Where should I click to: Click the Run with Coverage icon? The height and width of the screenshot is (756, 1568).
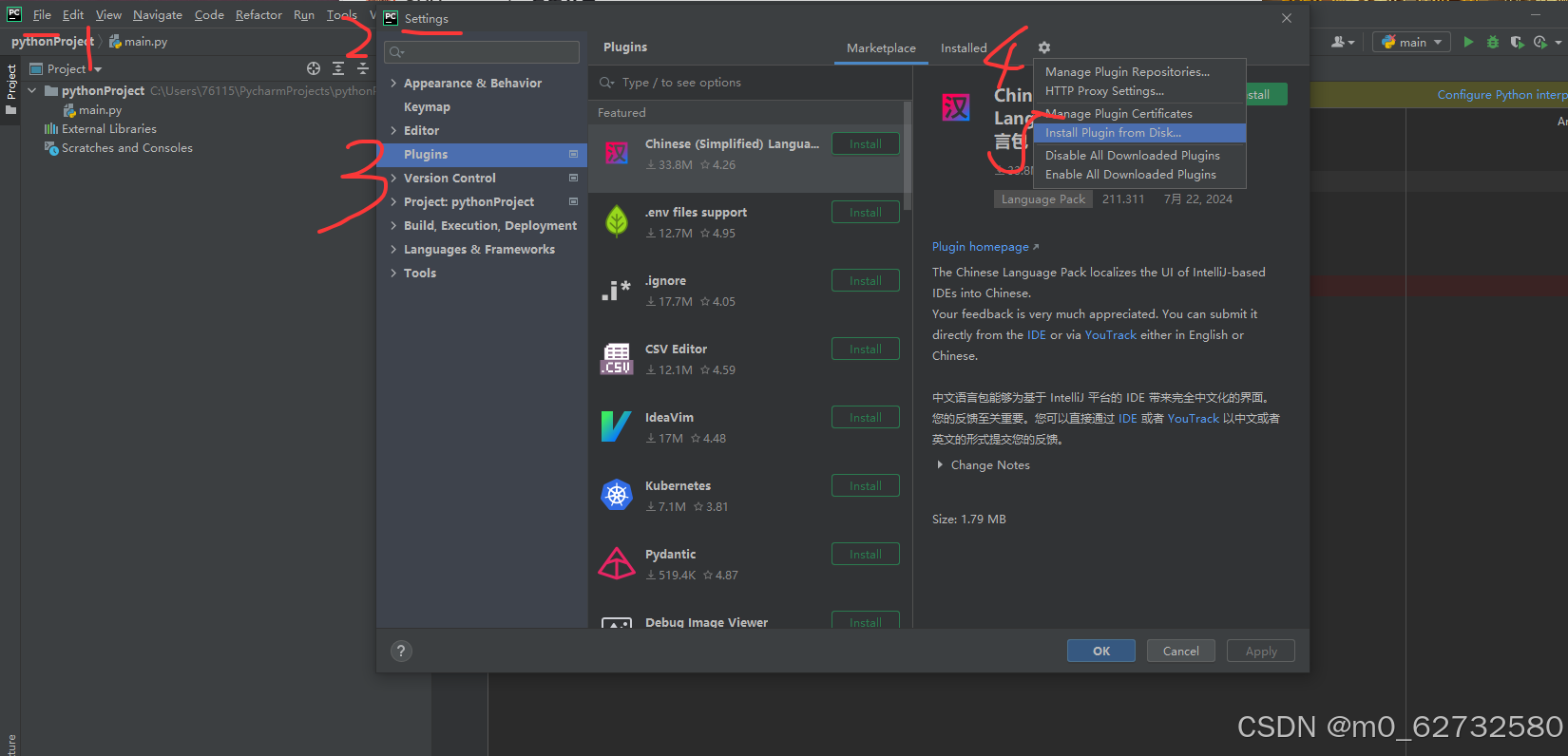(1517, 42)
